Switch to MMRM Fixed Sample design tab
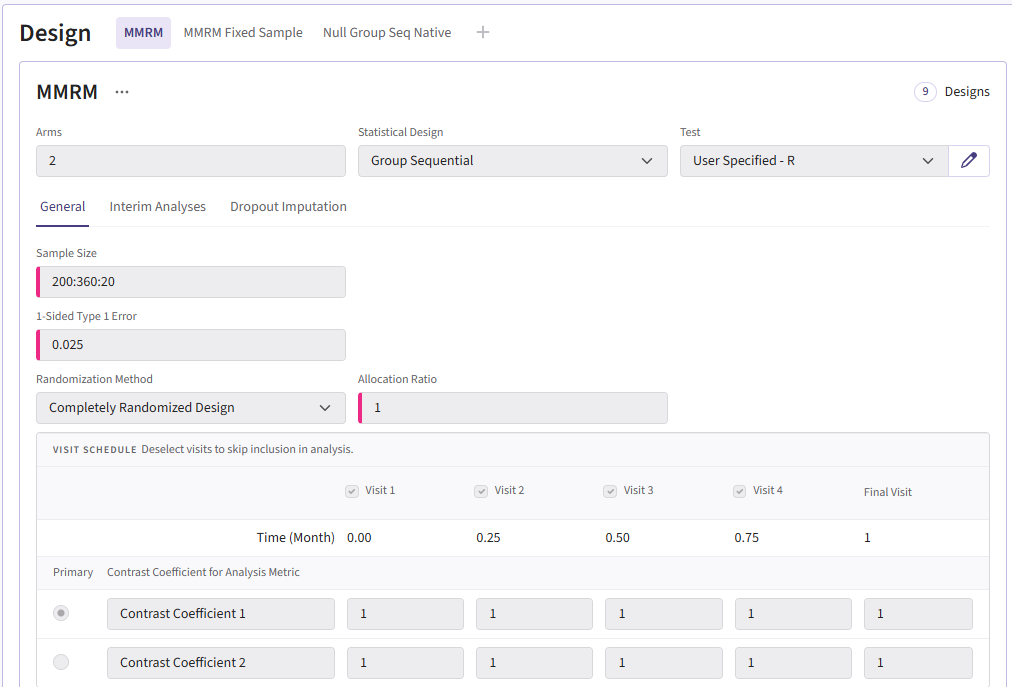 pyautogui.click(x=243, y=32)
